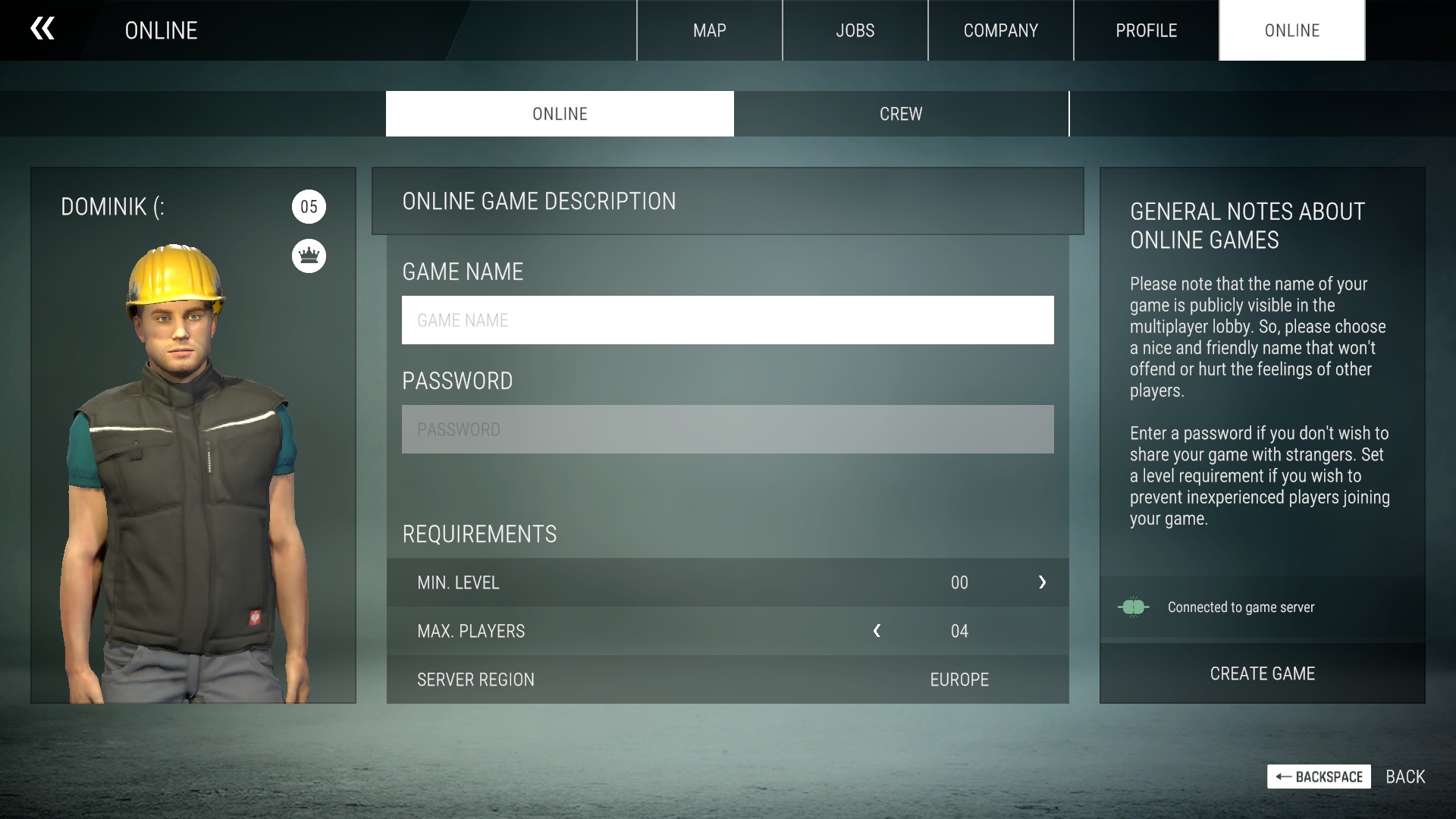Go to the Profile tab
1456x819 pixels.
pyautogui.click(x=1146, y=30)
